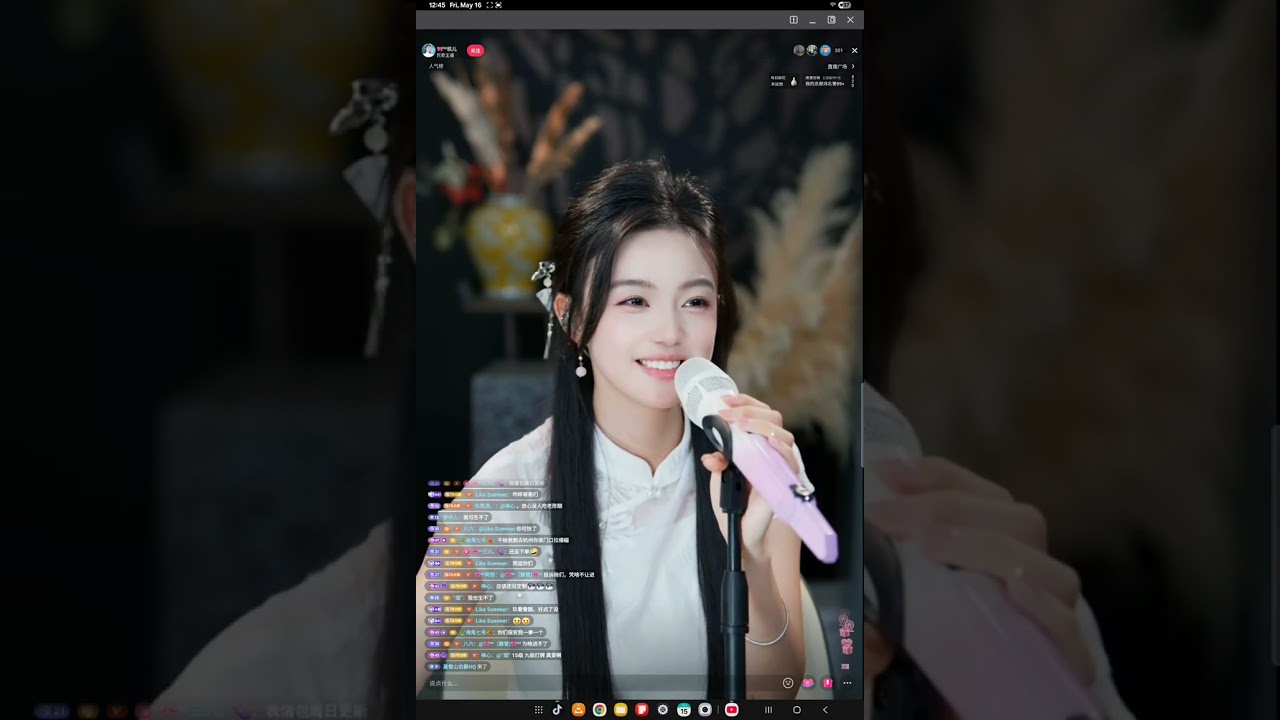Tap the streamer's profile avatar
This screenshot has width=1280, height=720.
point(428,50)
